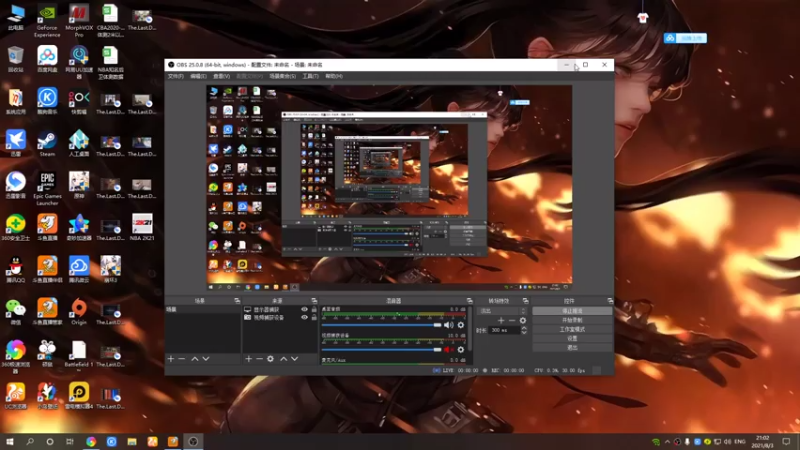Move scene down in scenes list
800x450 pixels.
tap(206, 359)
